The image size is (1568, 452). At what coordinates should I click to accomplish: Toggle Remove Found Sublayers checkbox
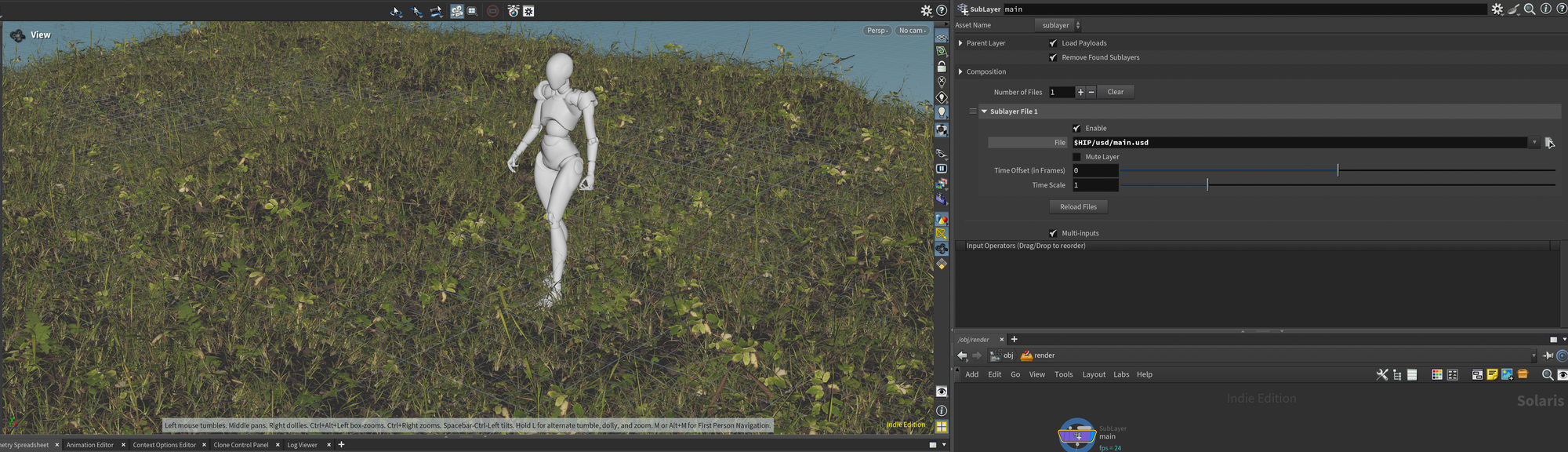tap(1053, 57)
